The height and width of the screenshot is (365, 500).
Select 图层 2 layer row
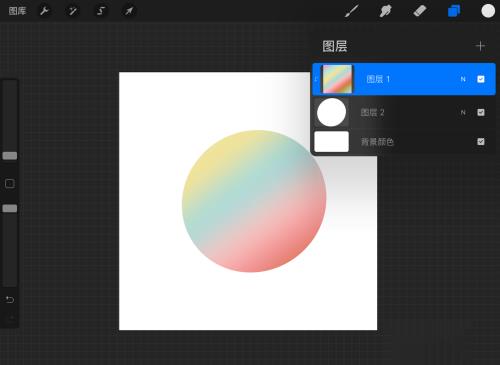point(404,112)
